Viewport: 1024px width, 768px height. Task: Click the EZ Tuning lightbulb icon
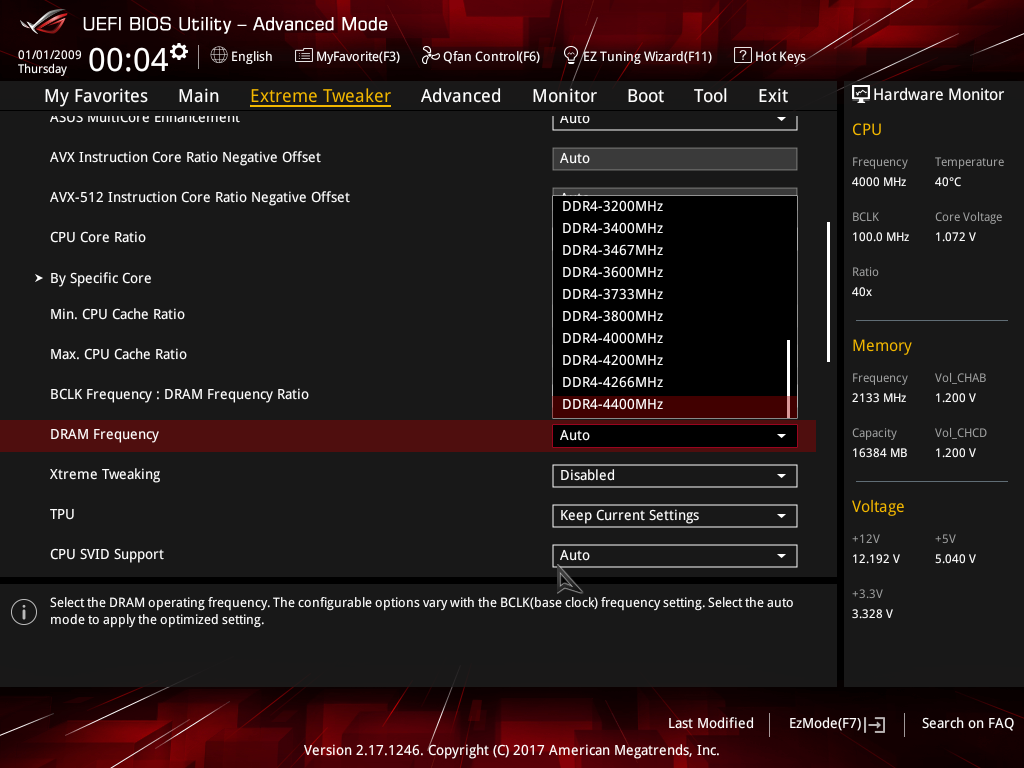pyautogui.click(x=570, y=56)
